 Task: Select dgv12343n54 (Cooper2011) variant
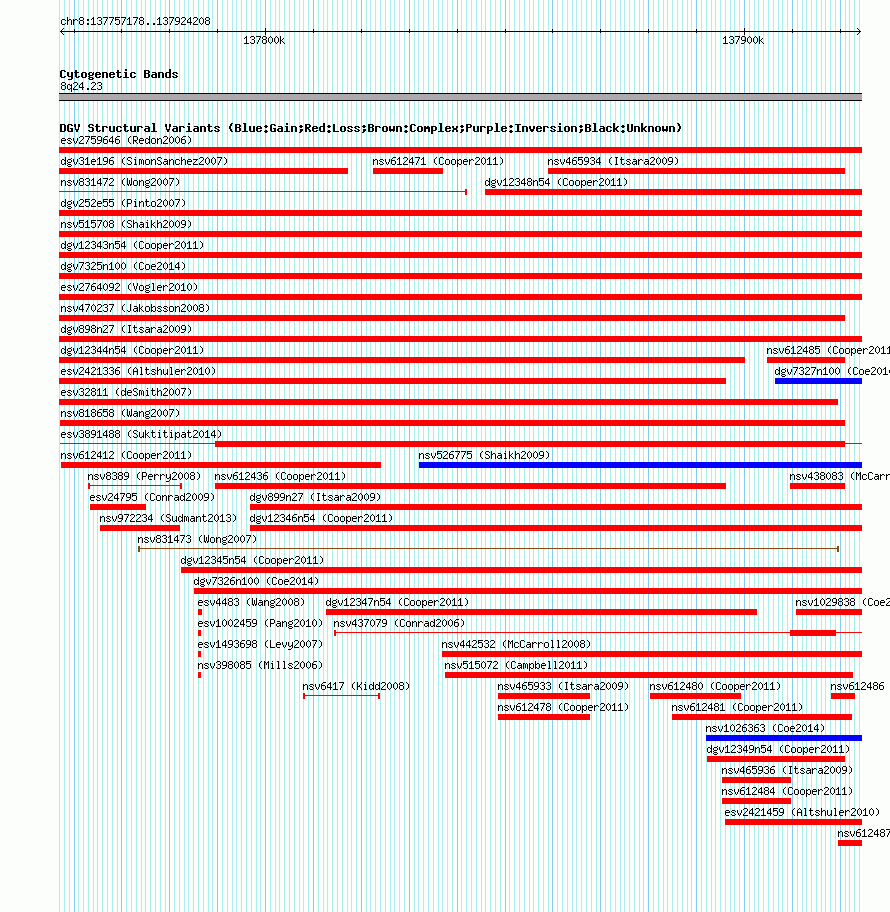pyautogui.click(x=132, y=245)
